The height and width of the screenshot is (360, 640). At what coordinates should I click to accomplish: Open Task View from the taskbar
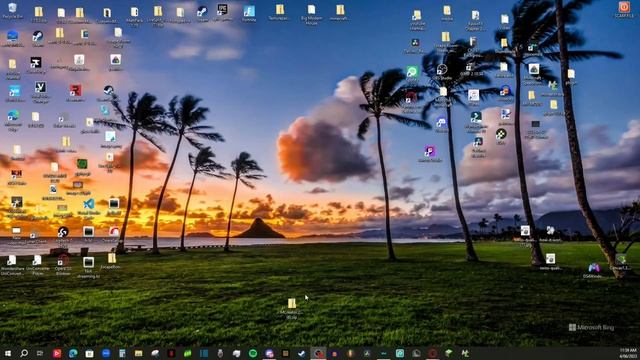pyautogui.click(x=40, y=353)
